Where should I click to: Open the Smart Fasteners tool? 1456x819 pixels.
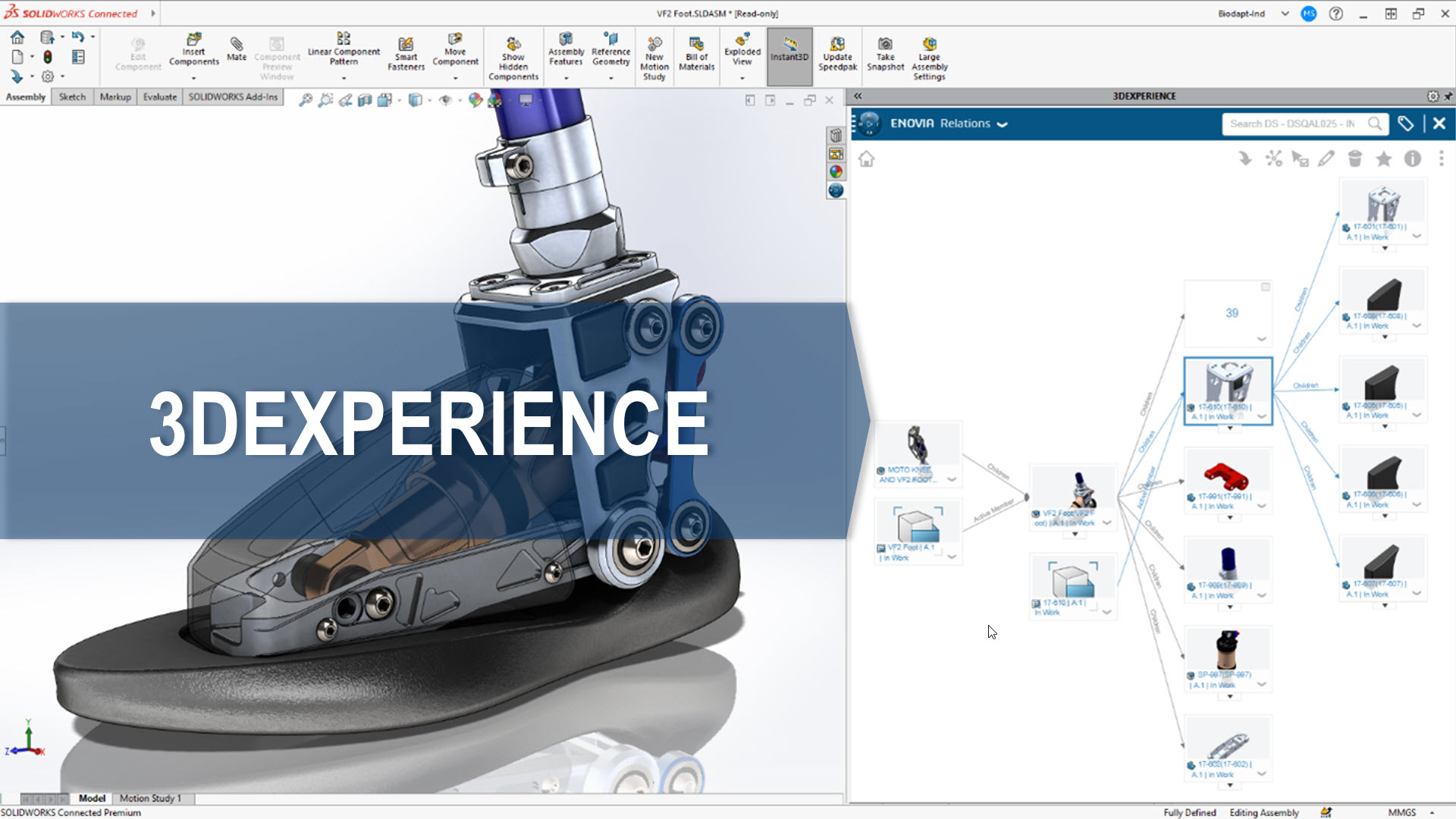tap(406, 53)
